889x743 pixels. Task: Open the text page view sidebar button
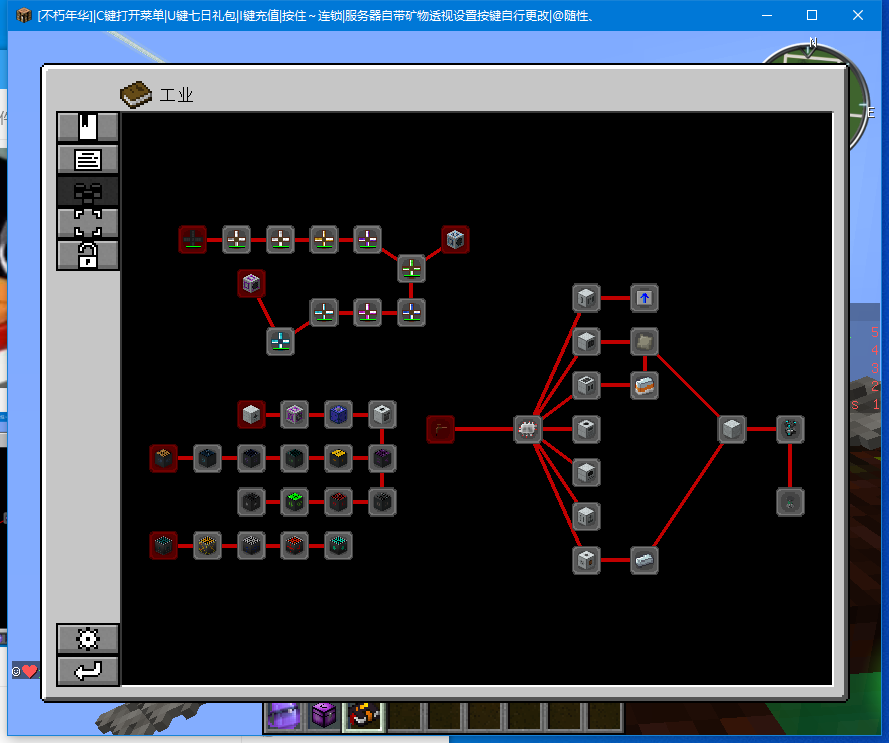click(x=88, y=159)
